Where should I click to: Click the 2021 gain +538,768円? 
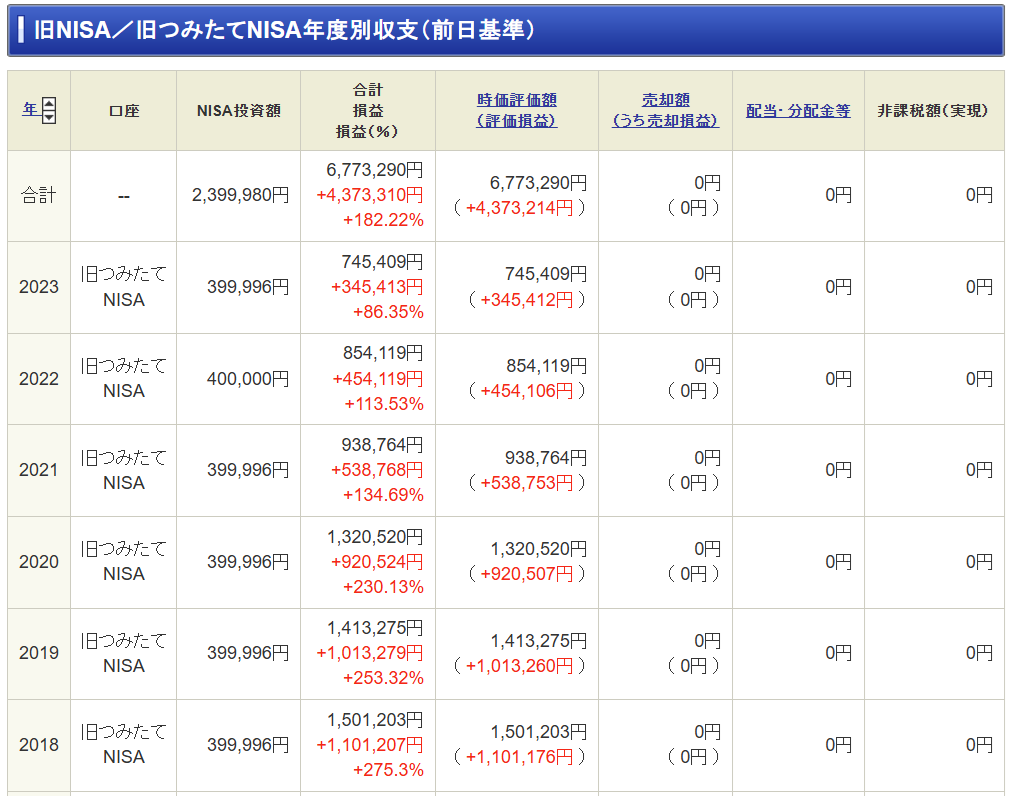[377, 470]
